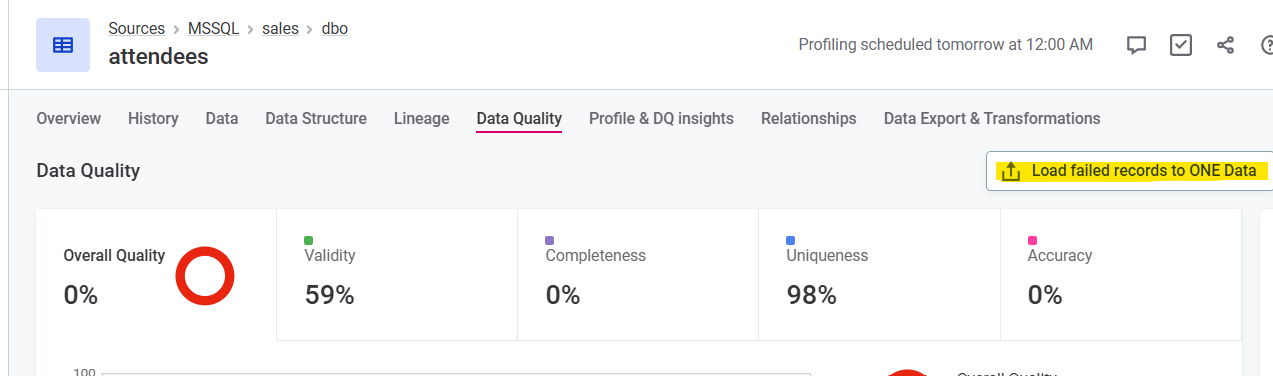Click the share icon
The image size is (1273, 376).
click(x=1225, y=45)
